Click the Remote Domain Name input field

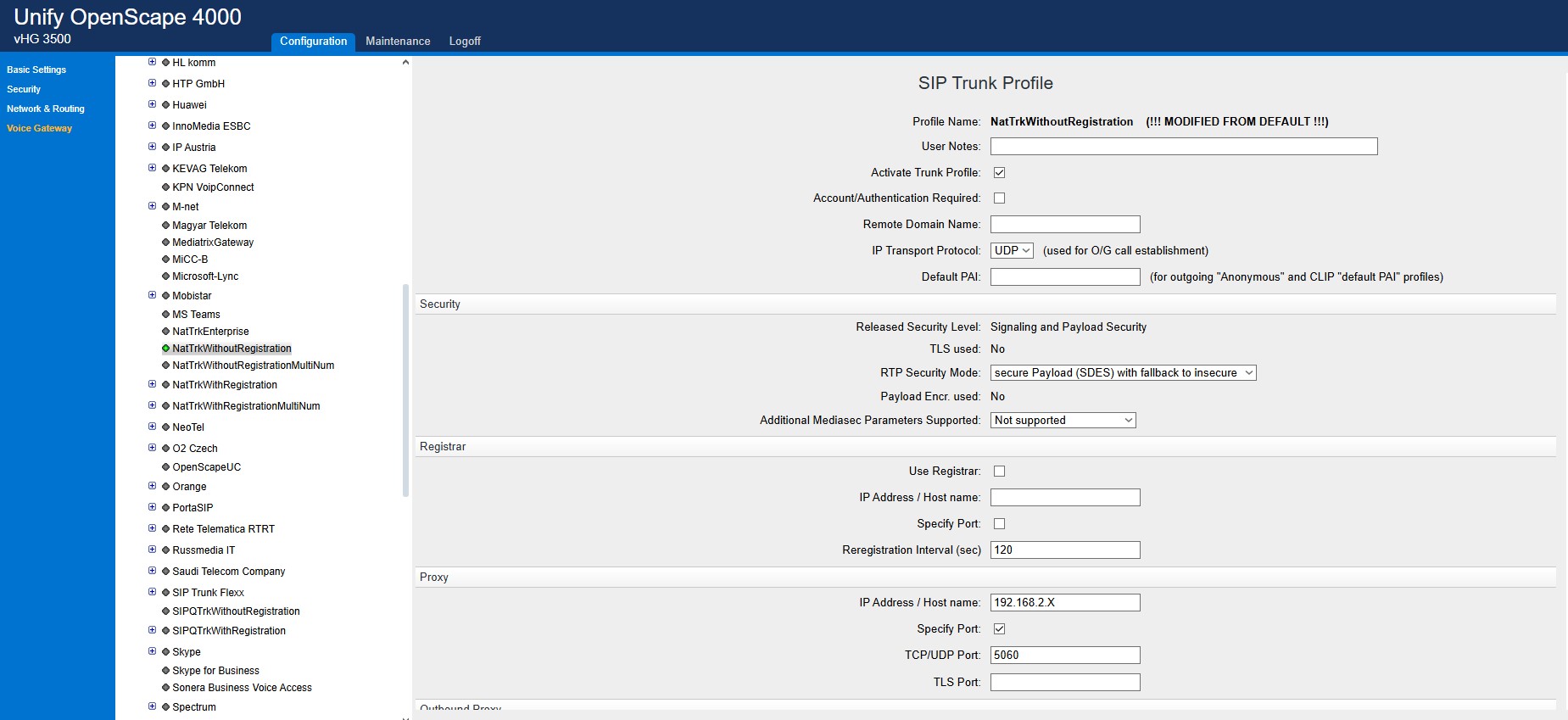1065,225
